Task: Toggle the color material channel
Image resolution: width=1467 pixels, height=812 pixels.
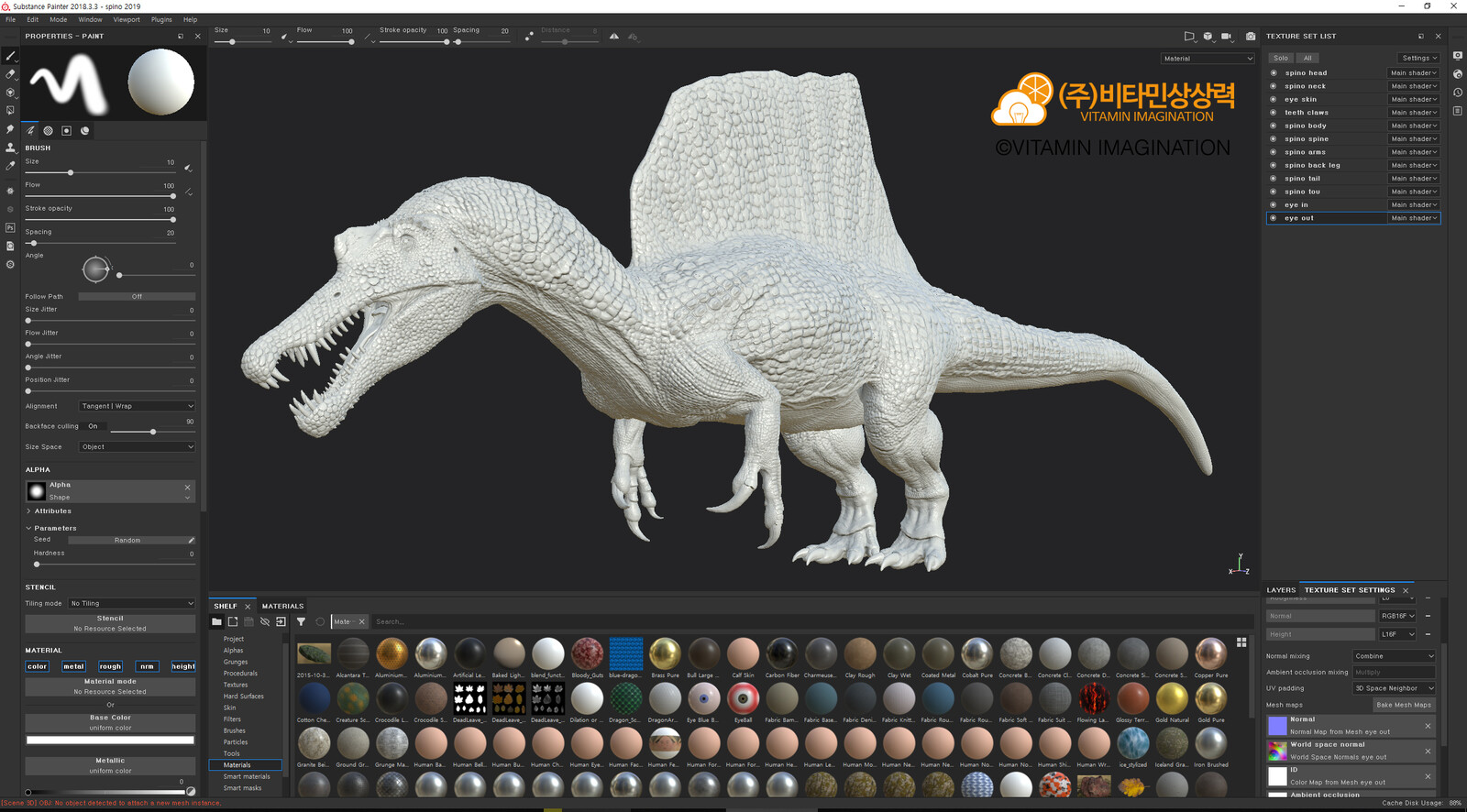Action: [x=38, y=666]
